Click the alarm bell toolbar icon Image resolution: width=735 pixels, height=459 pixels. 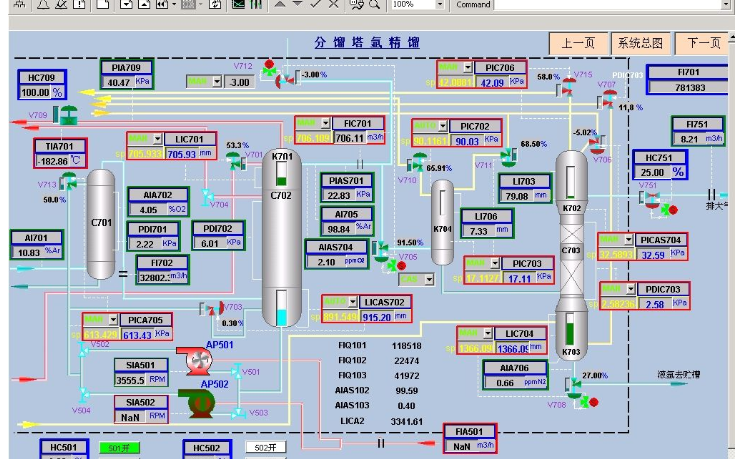[43, 4]
